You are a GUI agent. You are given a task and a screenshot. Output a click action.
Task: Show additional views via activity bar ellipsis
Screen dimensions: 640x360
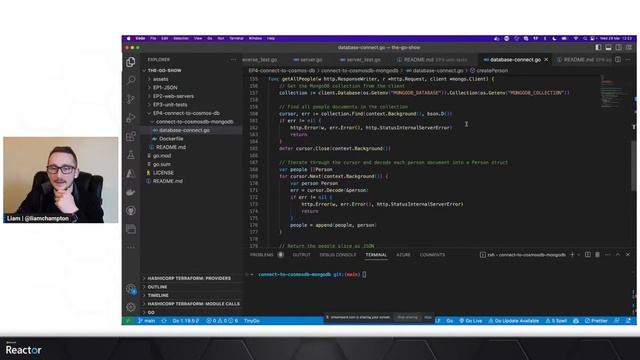[x=131, y=247]
